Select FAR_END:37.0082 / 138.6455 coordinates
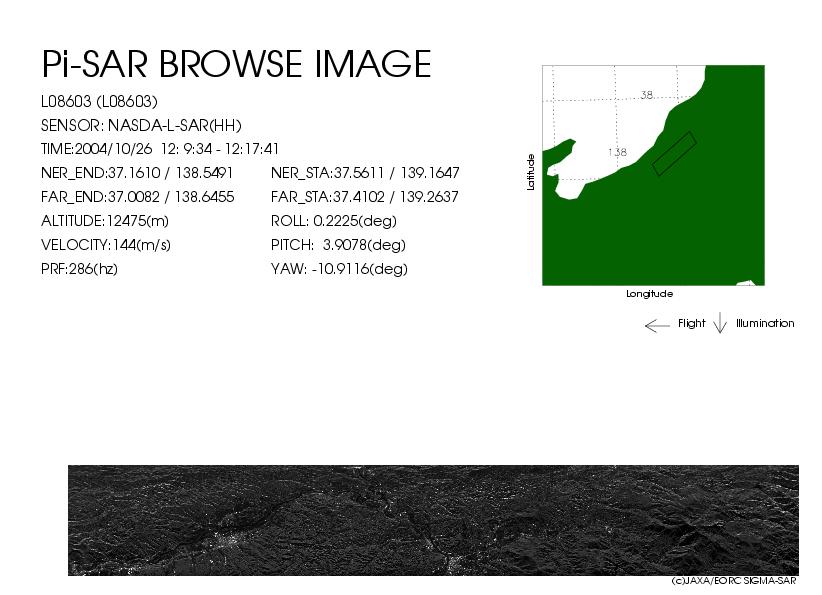Image resolution: width=822 pixels, height=595 pixels. [x=137, y=197]
